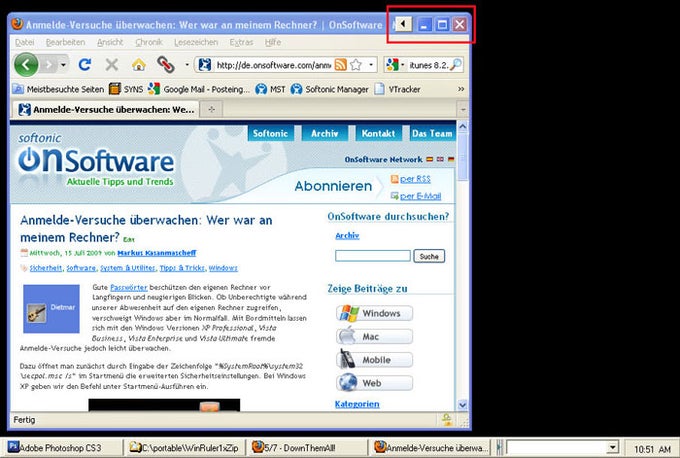This screenshot has width=680, height=458.
Task: Select the Anmelde-Versuche überwachen tab
Action: pyautogui.click(x=105, y=109)
